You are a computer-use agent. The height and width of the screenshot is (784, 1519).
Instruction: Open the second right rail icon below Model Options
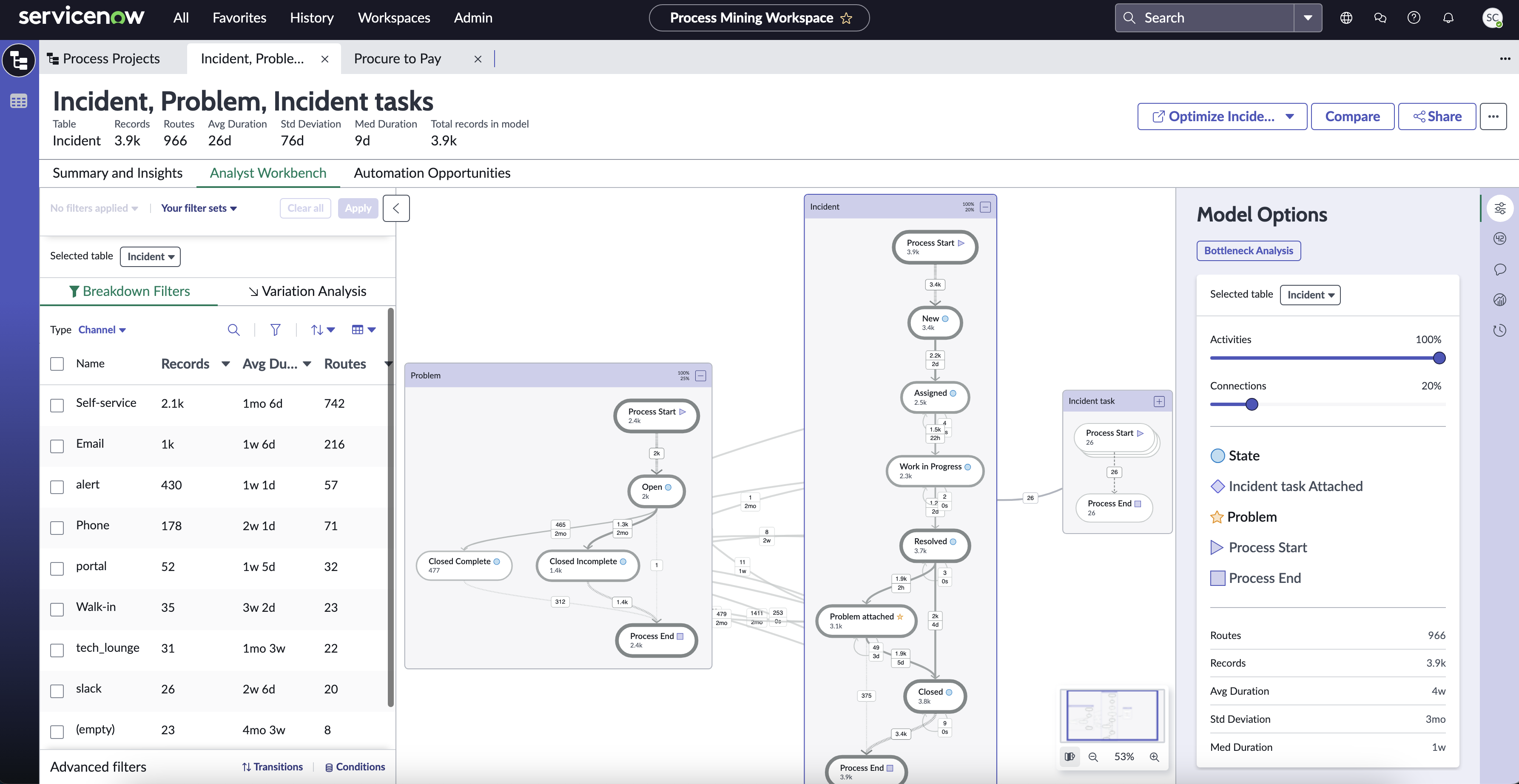click(x=1500, y=239)
